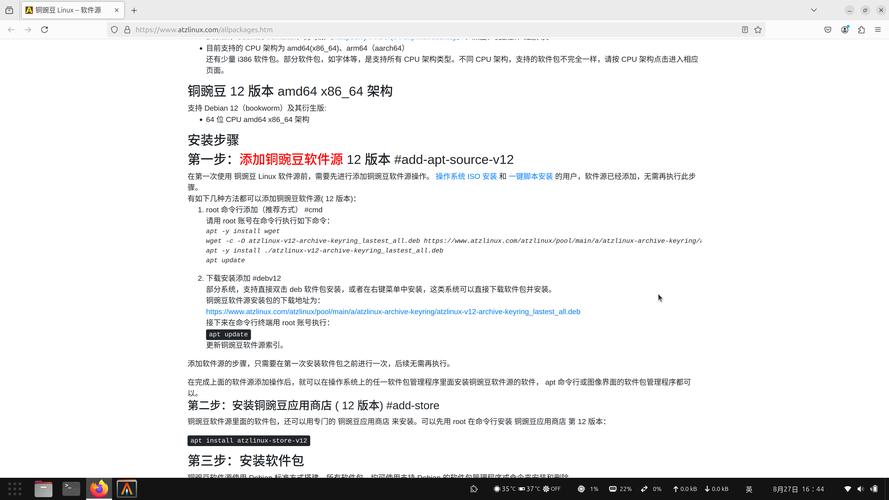Click the 添加铜豌豆软件源 red heading text
This screenshot has height=500, width=889.
(291, 159)
